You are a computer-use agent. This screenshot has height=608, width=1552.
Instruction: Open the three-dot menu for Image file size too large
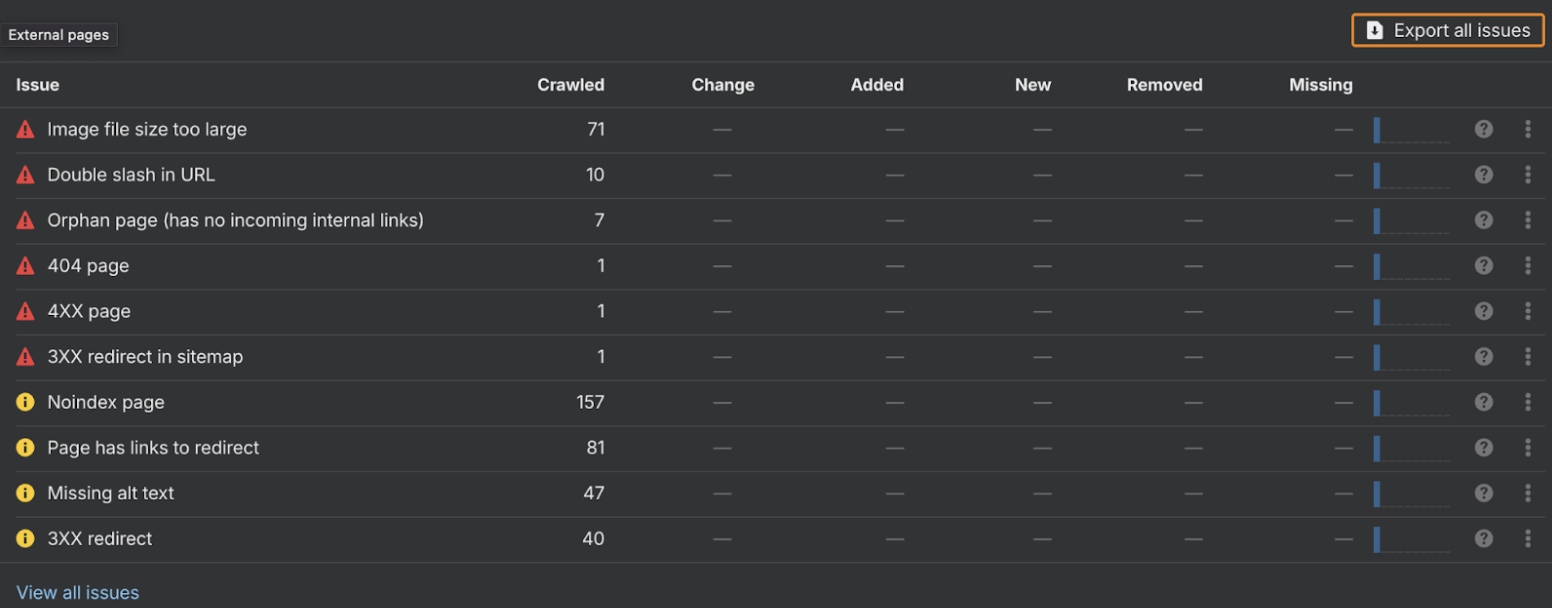point(1528,128)
